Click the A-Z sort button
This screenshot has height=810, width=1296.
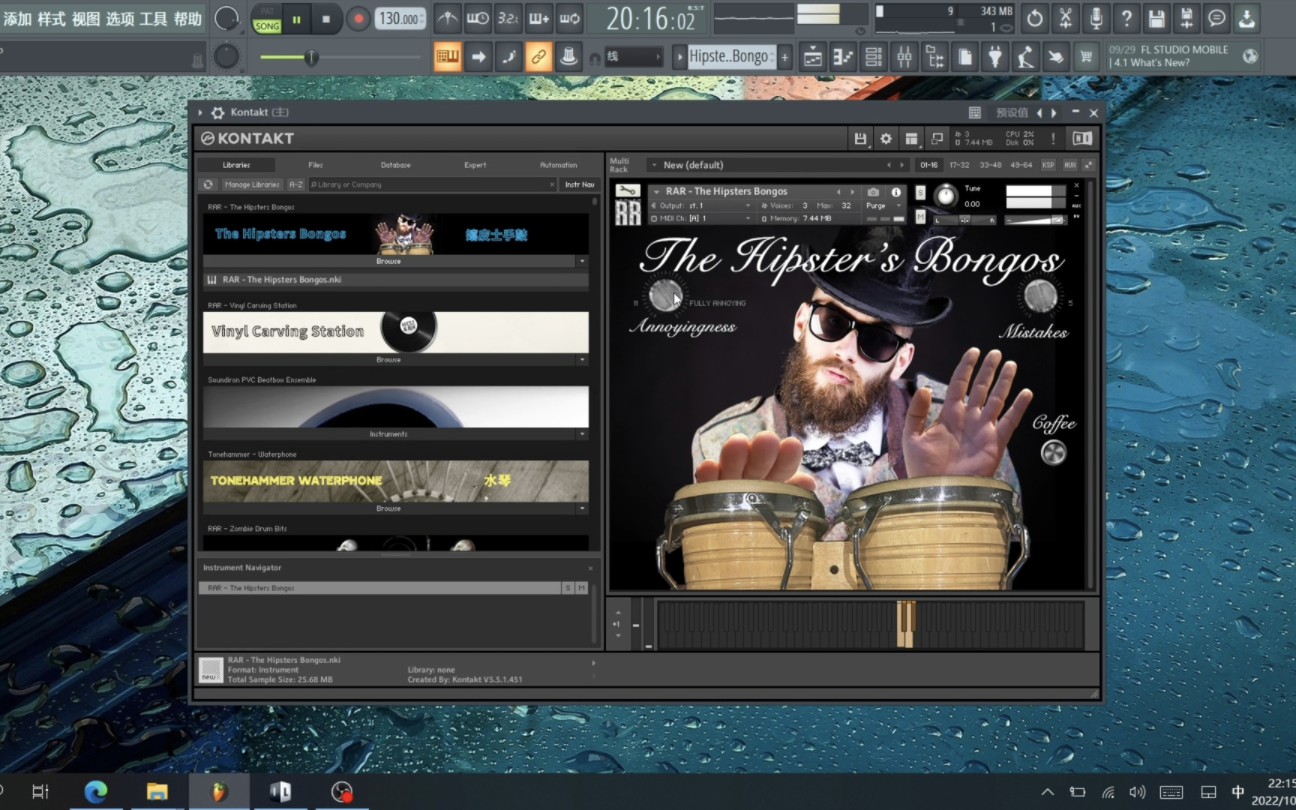click(x=296, y=185)
